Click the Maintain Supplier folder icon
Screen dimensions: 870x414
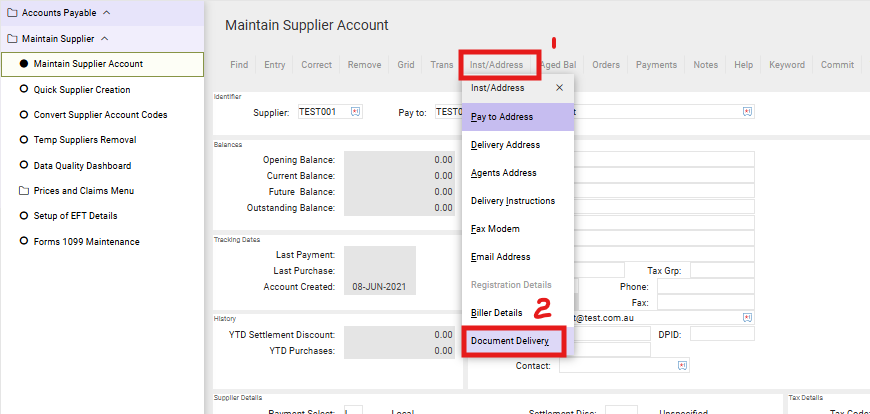coord(12,39)
